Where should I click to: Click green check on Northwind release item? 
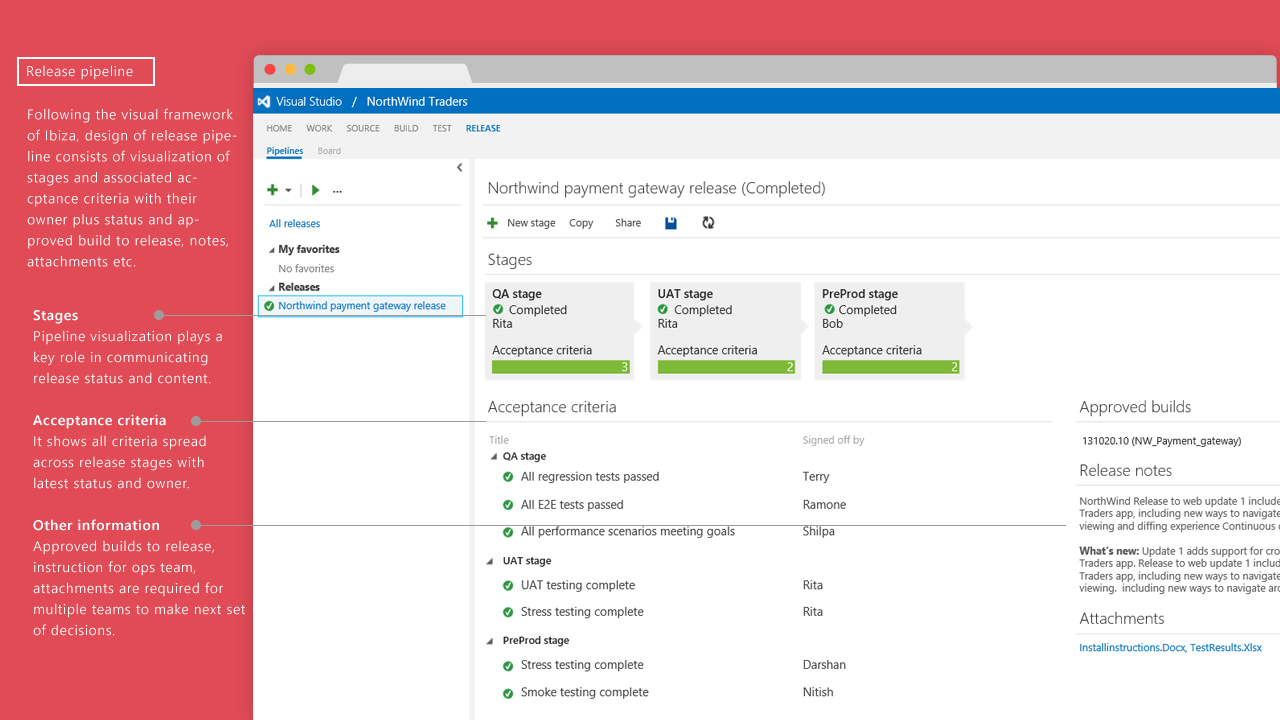pyautogui.click(x=269, y=306)
